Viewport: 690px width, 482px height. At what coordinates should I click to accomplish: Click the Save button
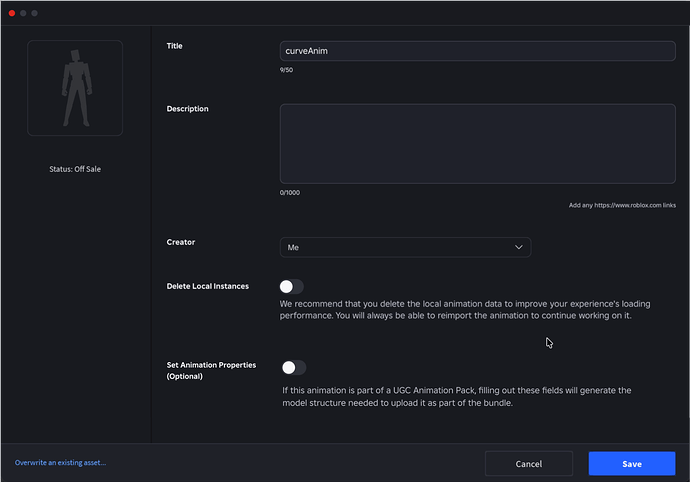[632, 464]
